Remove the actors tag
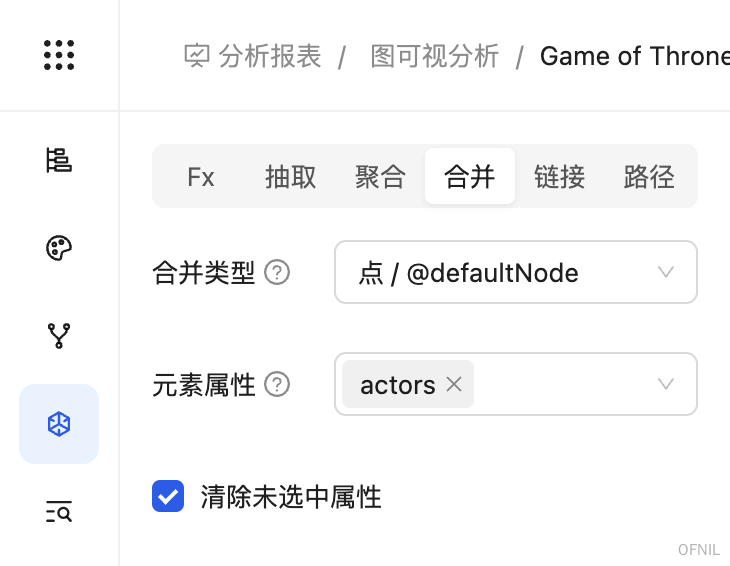This screenshot has width=730, height=566. click(454, 384)
